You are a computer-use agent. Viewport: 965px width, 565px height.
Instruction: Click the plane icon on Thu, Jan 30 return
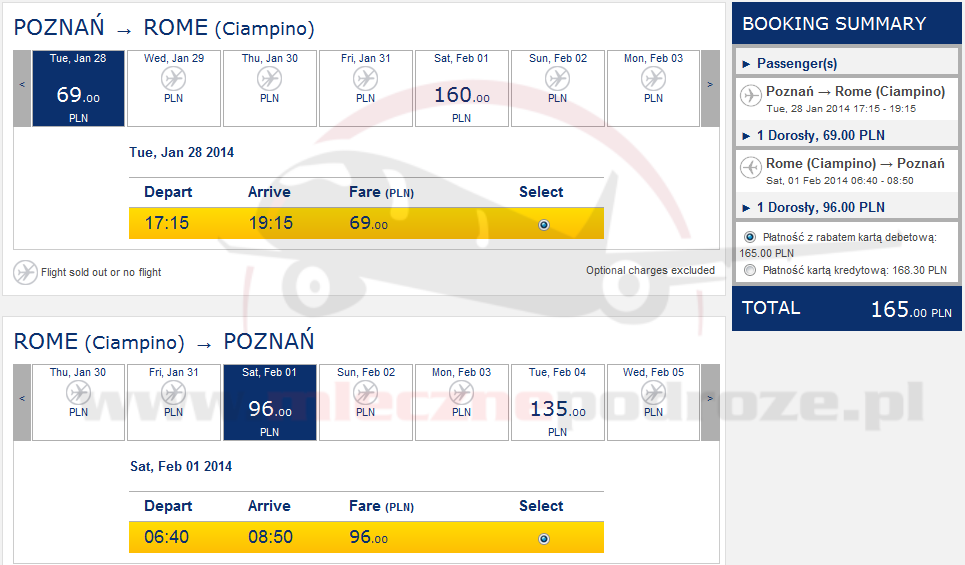point(78,392)
